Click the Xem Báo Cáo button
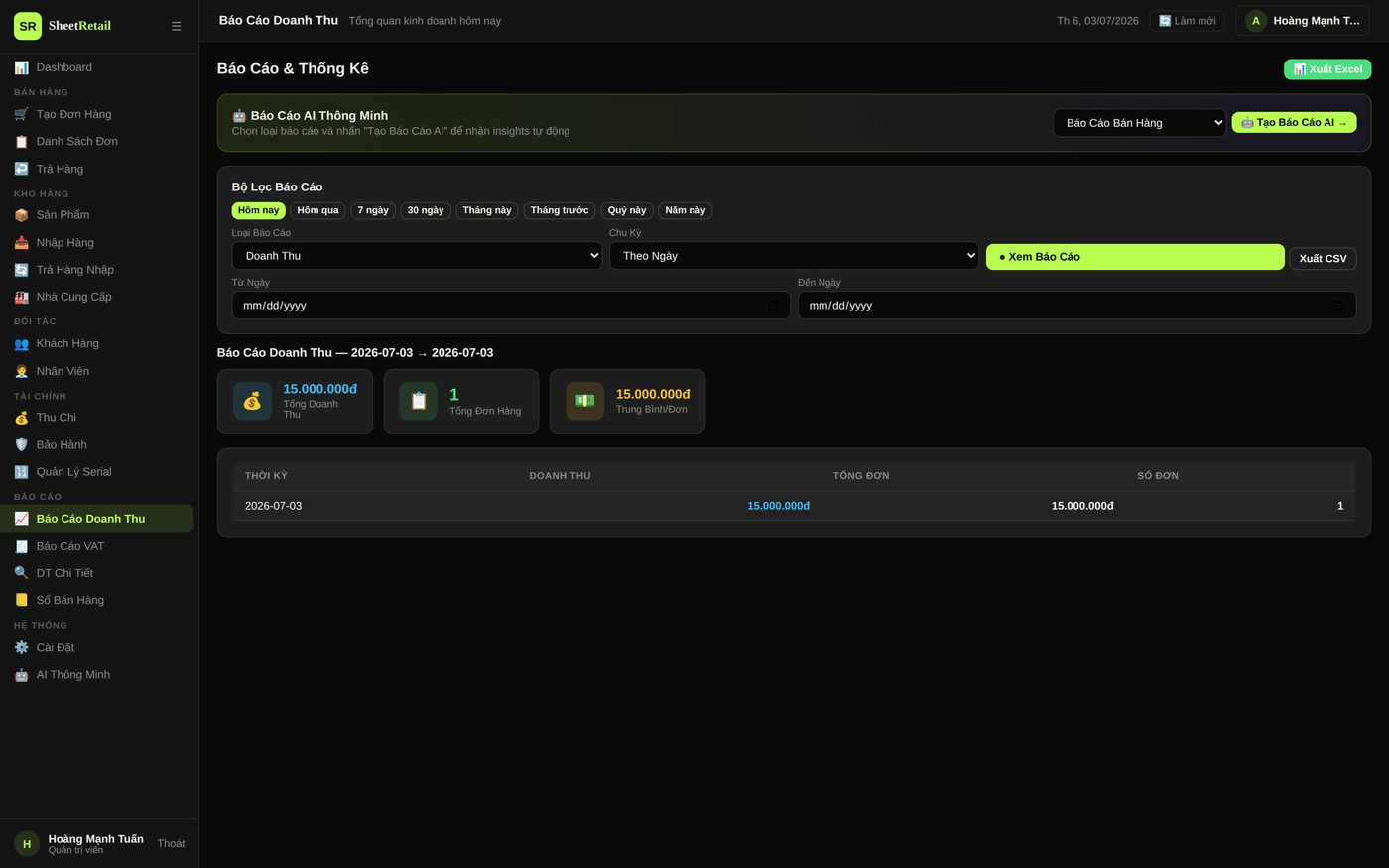The height and width of the screenshot is (868, 1389). point(1135,257)
